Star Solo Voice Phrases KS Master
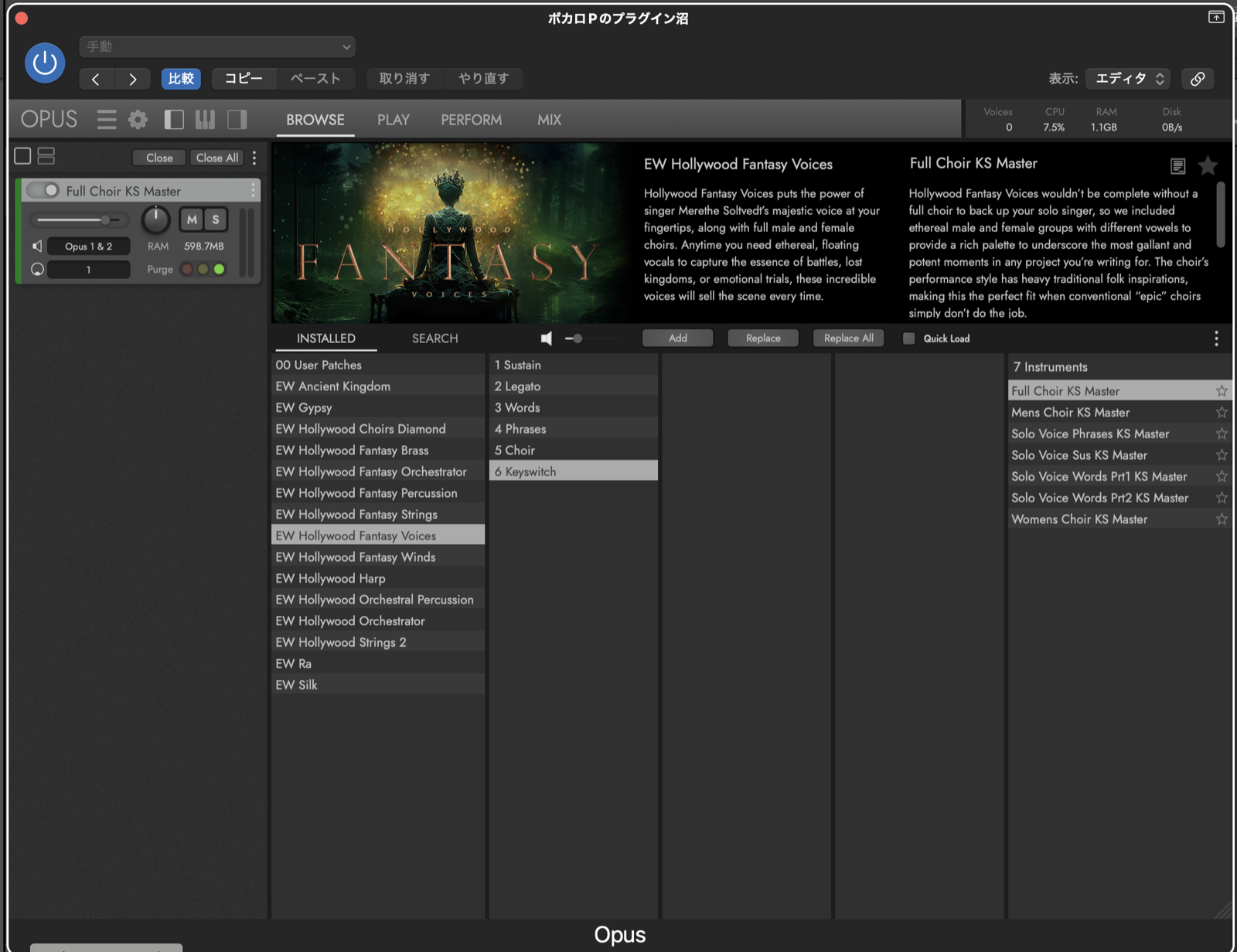Screen dimensions: 1237x952 [1222, 433]
